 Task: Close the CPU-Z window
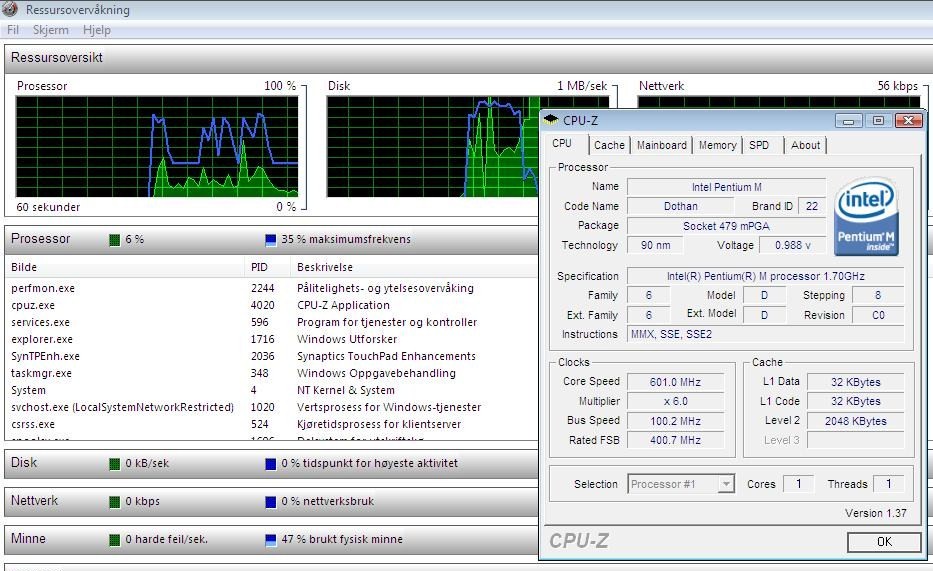(908, 121)
